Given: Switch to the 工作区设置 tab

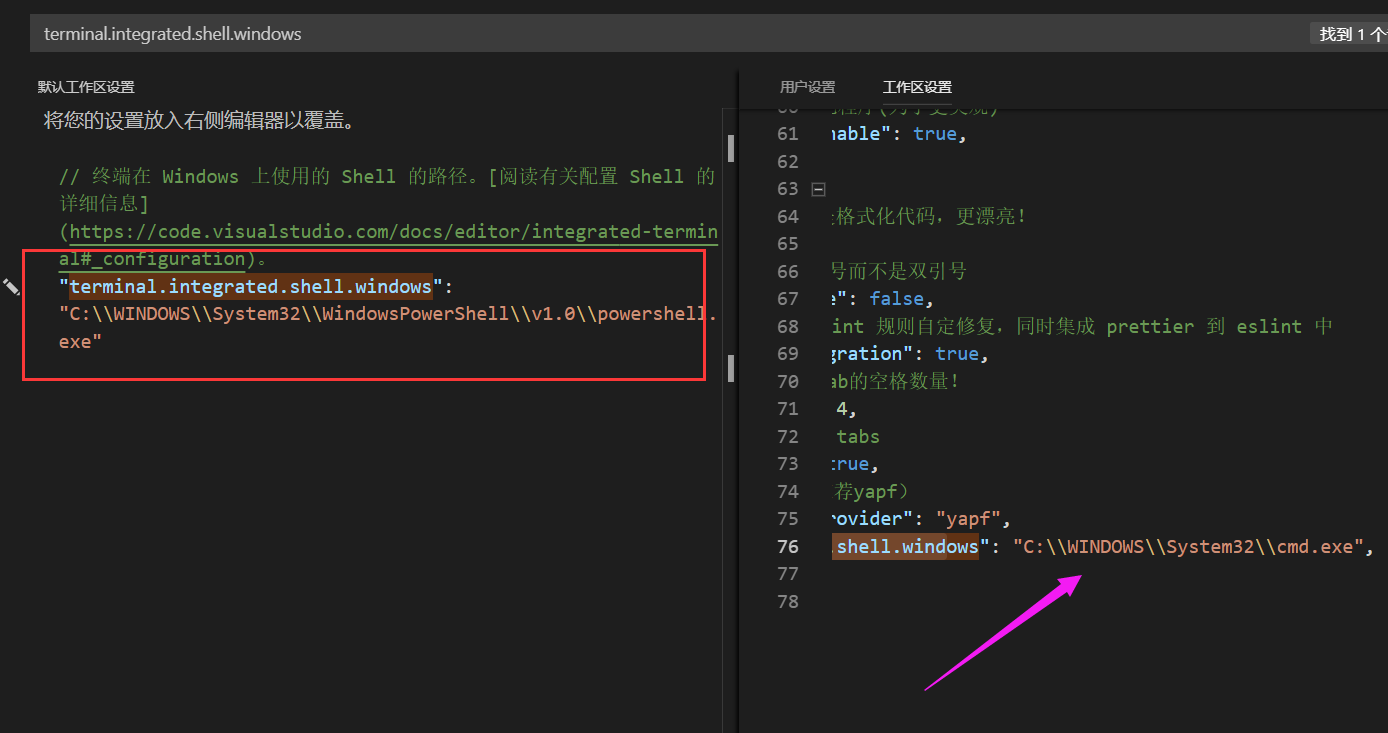Looking at the screenshot, I should [x=917, y=87].
